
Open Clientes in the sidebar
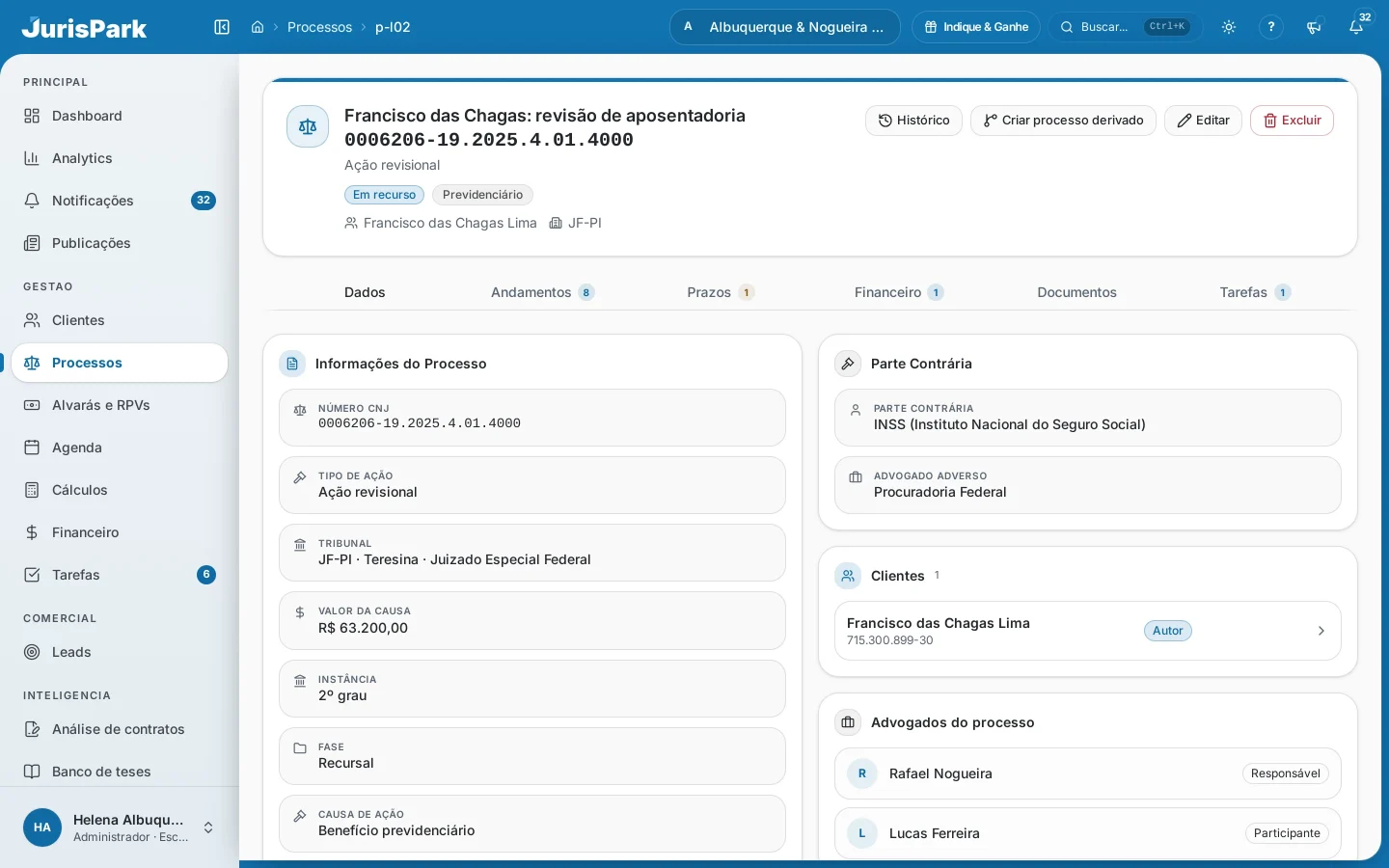[120, 320]
